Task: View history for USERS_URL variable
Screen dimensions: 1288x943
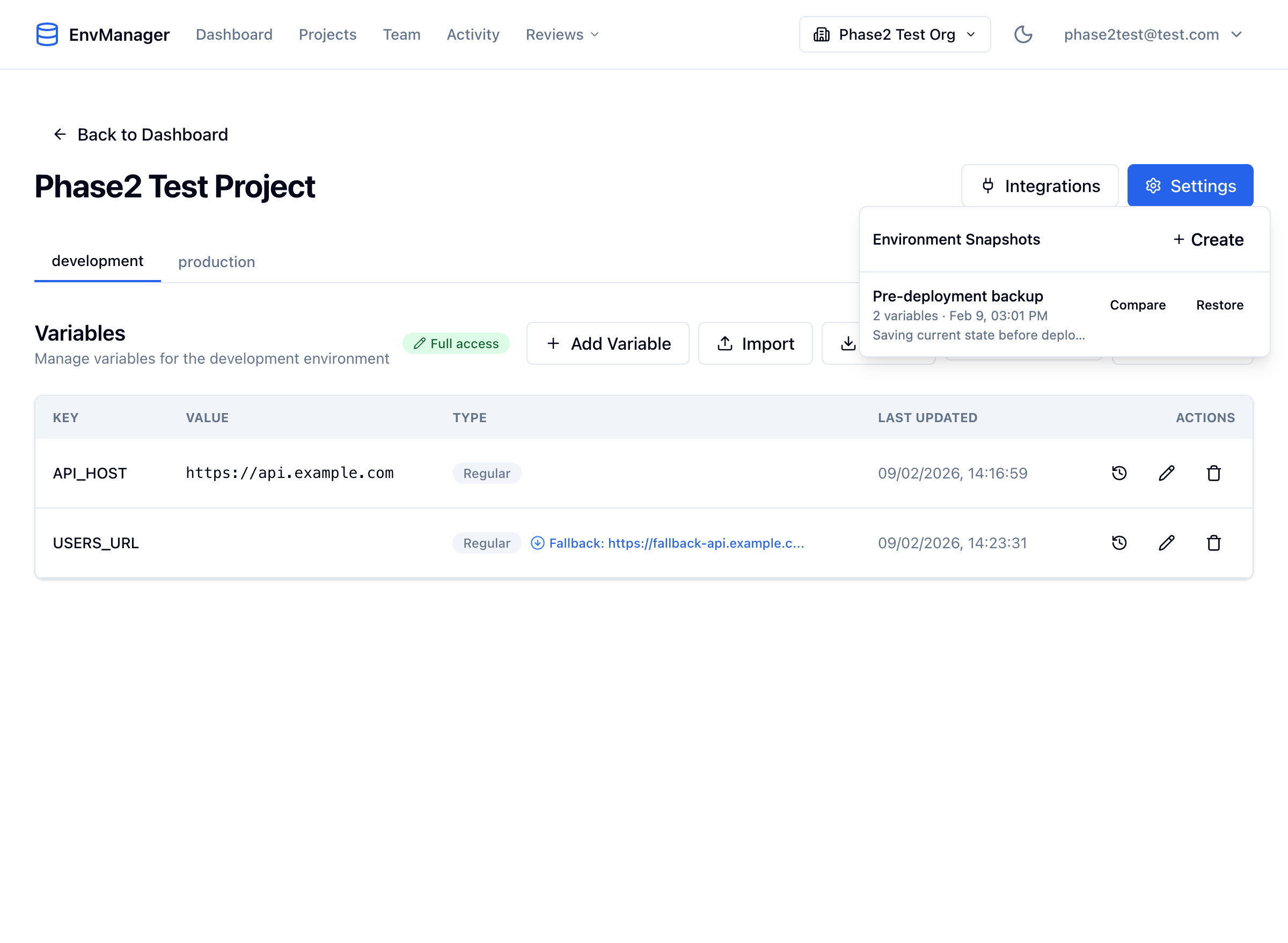Action: pyautogui.click(x=1119, y=543)
